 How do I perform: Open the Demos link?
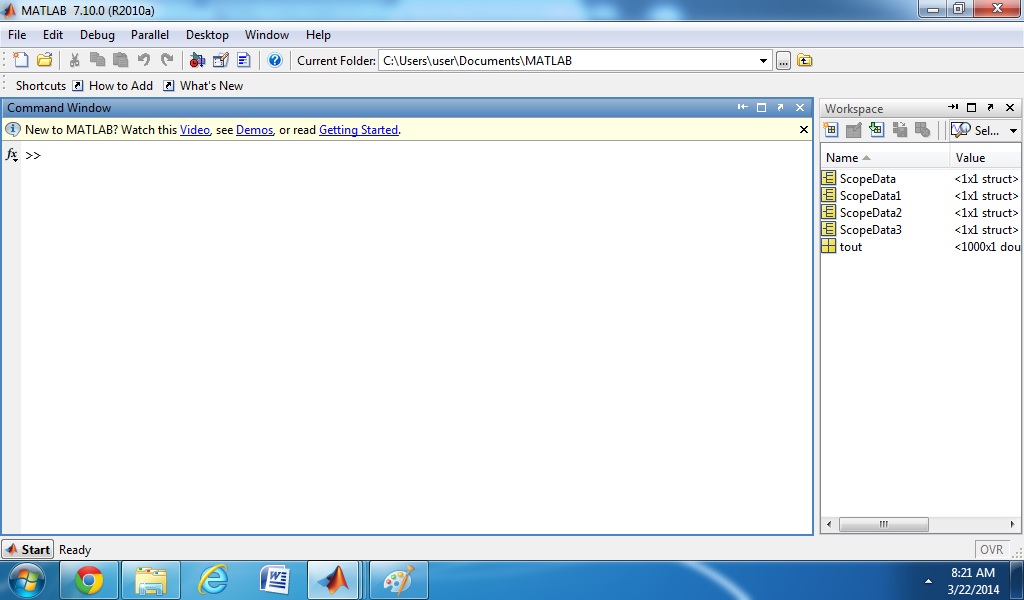(254, 130)
